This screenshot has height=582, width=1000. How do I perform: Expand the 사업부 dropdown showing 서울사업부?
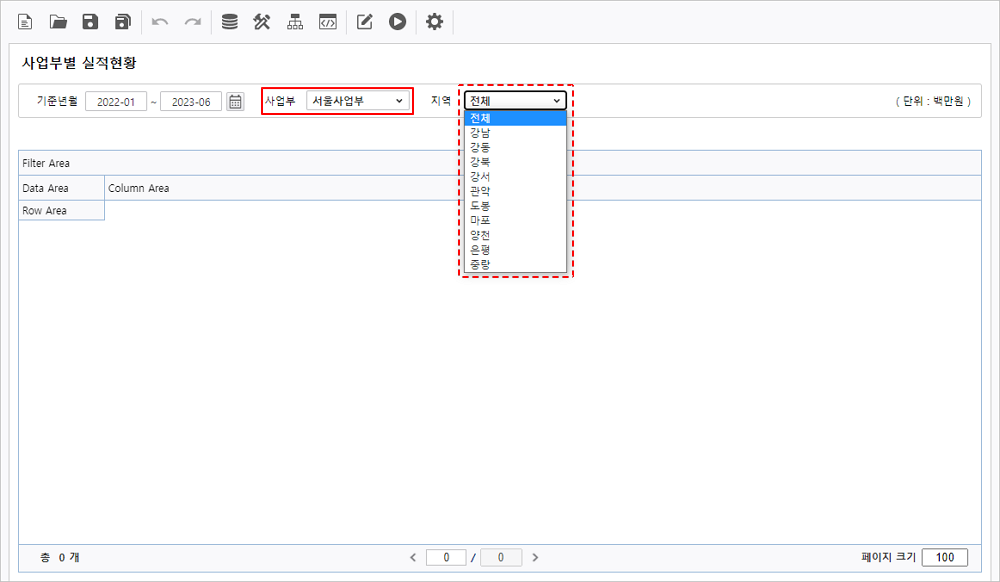[x=357, y=101]
